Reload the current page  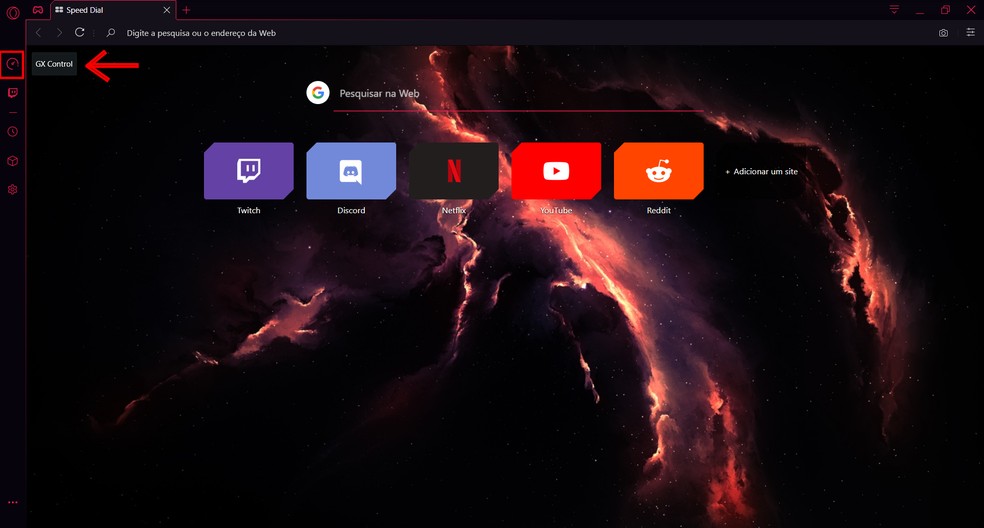pyautogui.click(x=80, y=33)
